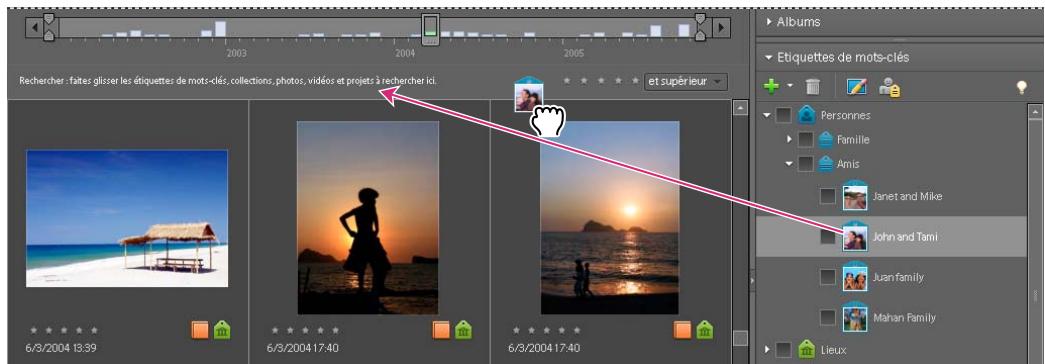
Task: Click the Personnes blue people category icon
Action: 807,115
